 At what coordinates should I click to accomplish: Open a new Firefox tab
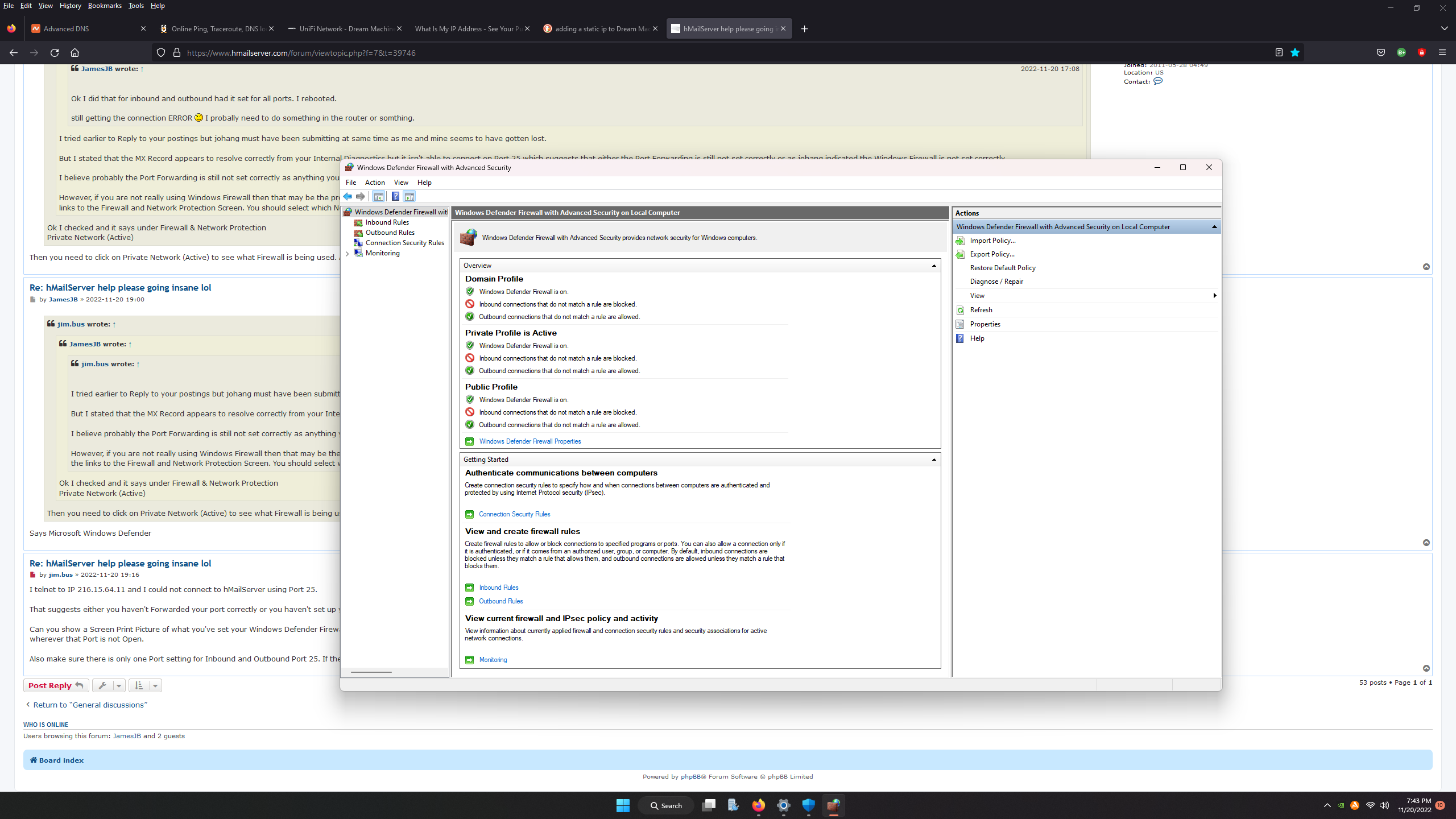coord(804,29)
